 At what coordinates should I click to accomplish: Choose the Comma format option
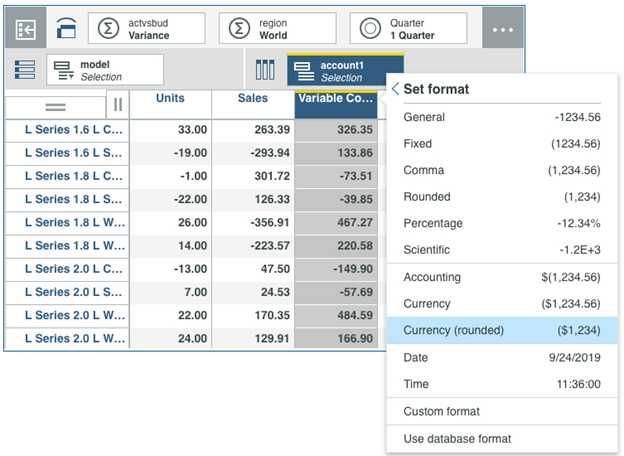(502, 170)
